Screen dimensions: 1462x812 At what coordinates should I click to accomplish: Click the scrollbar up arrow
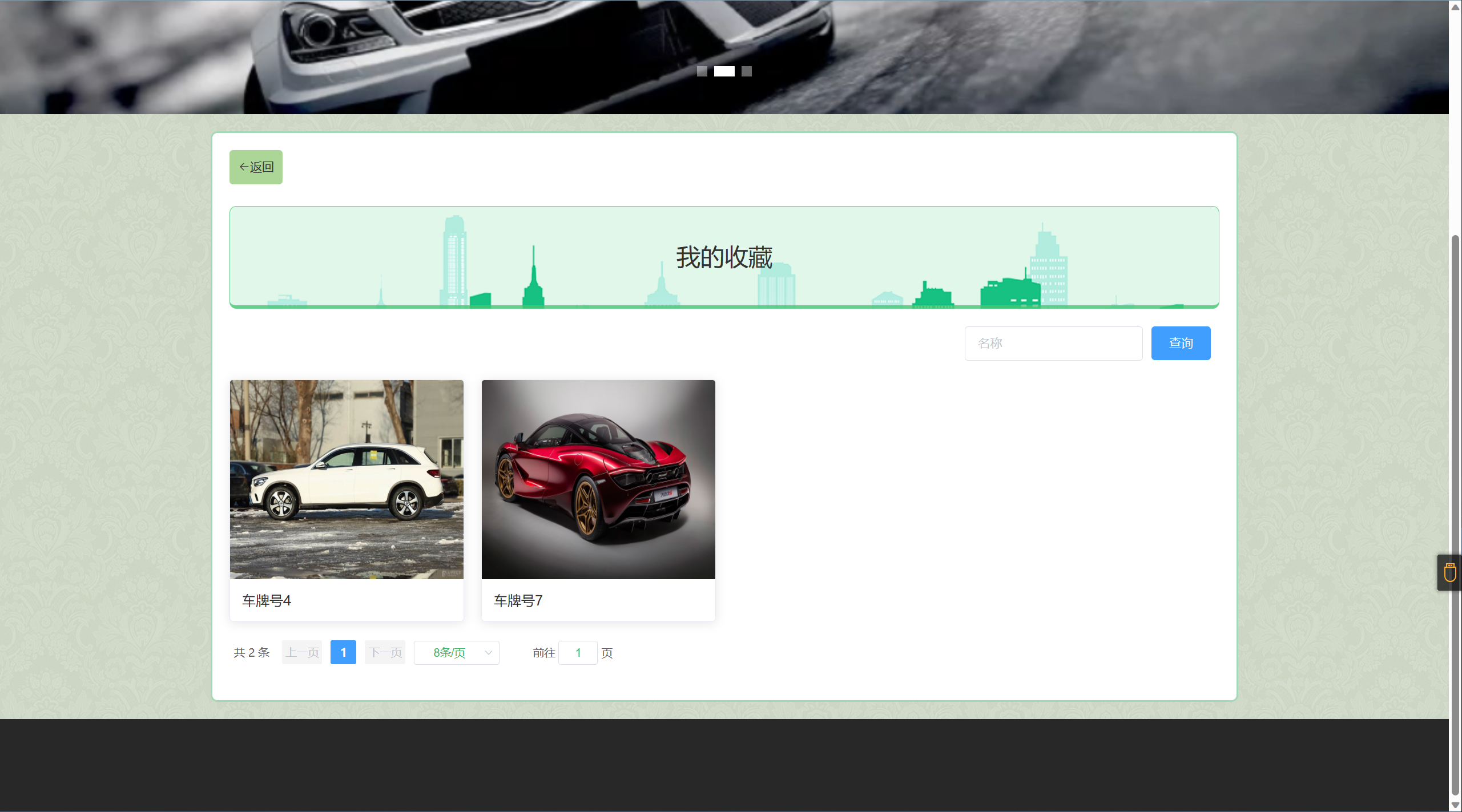click(x=1455, y=7)
